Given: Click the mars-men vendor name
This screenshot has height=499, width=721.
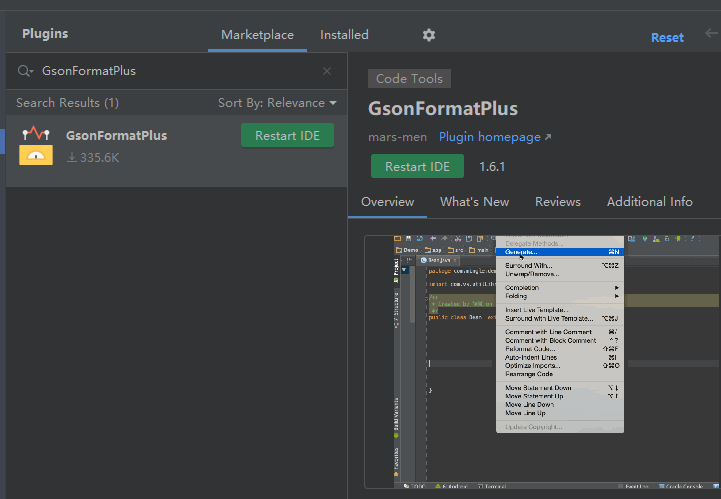Looking at the screenshot, I should (x=397, y=137).
